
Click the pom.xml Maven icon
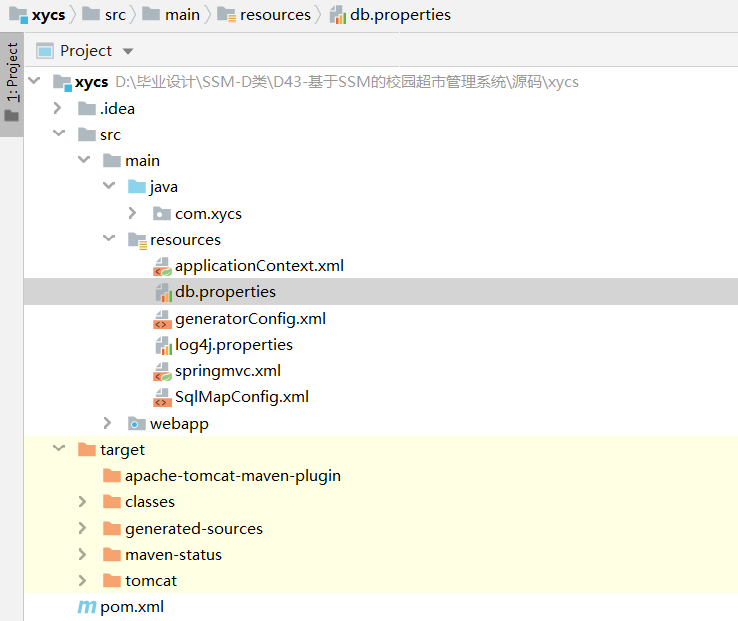pyautogui.click(x=87, y=607)
